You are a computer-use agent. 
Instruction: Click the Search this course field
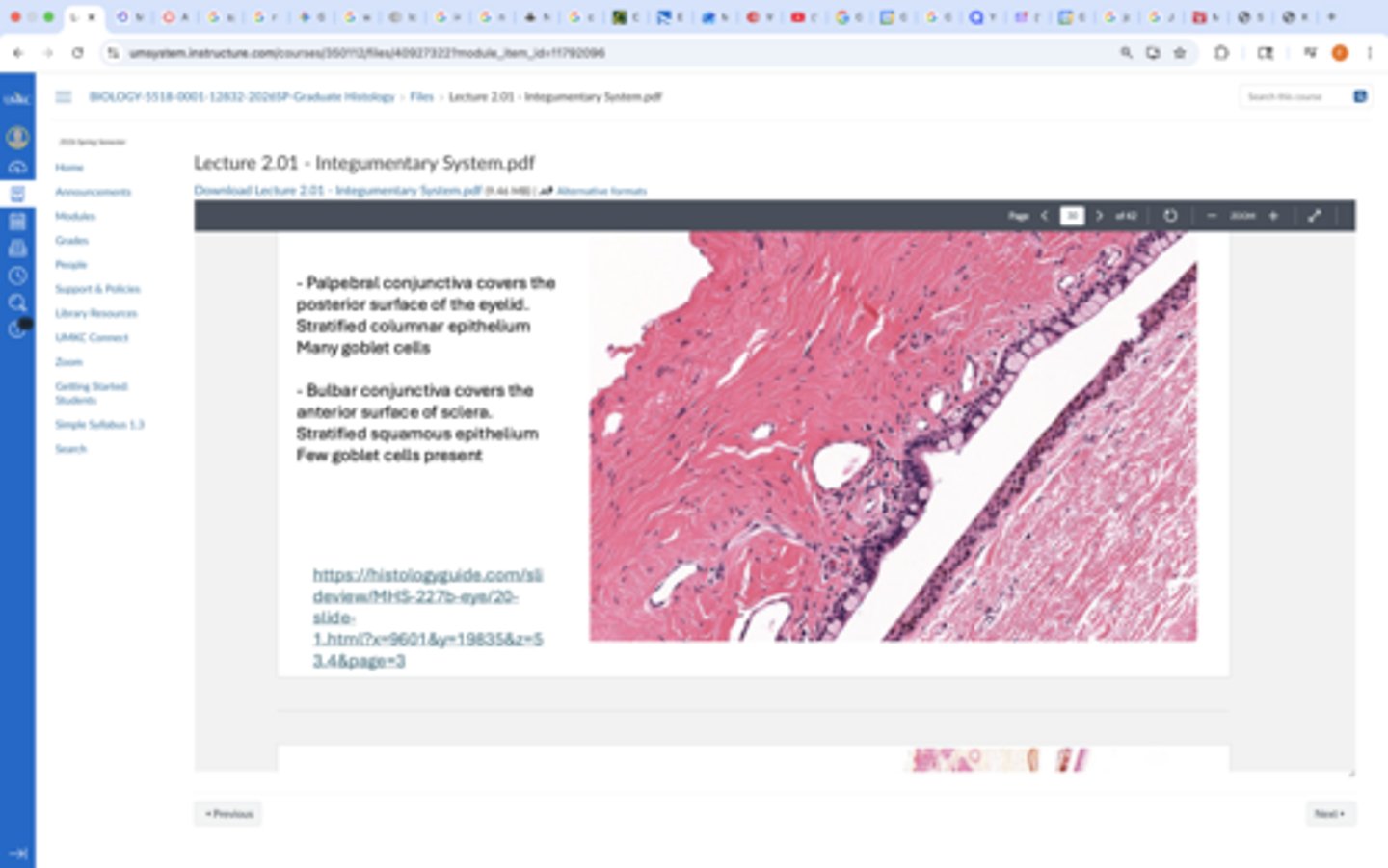(1294, 96)
